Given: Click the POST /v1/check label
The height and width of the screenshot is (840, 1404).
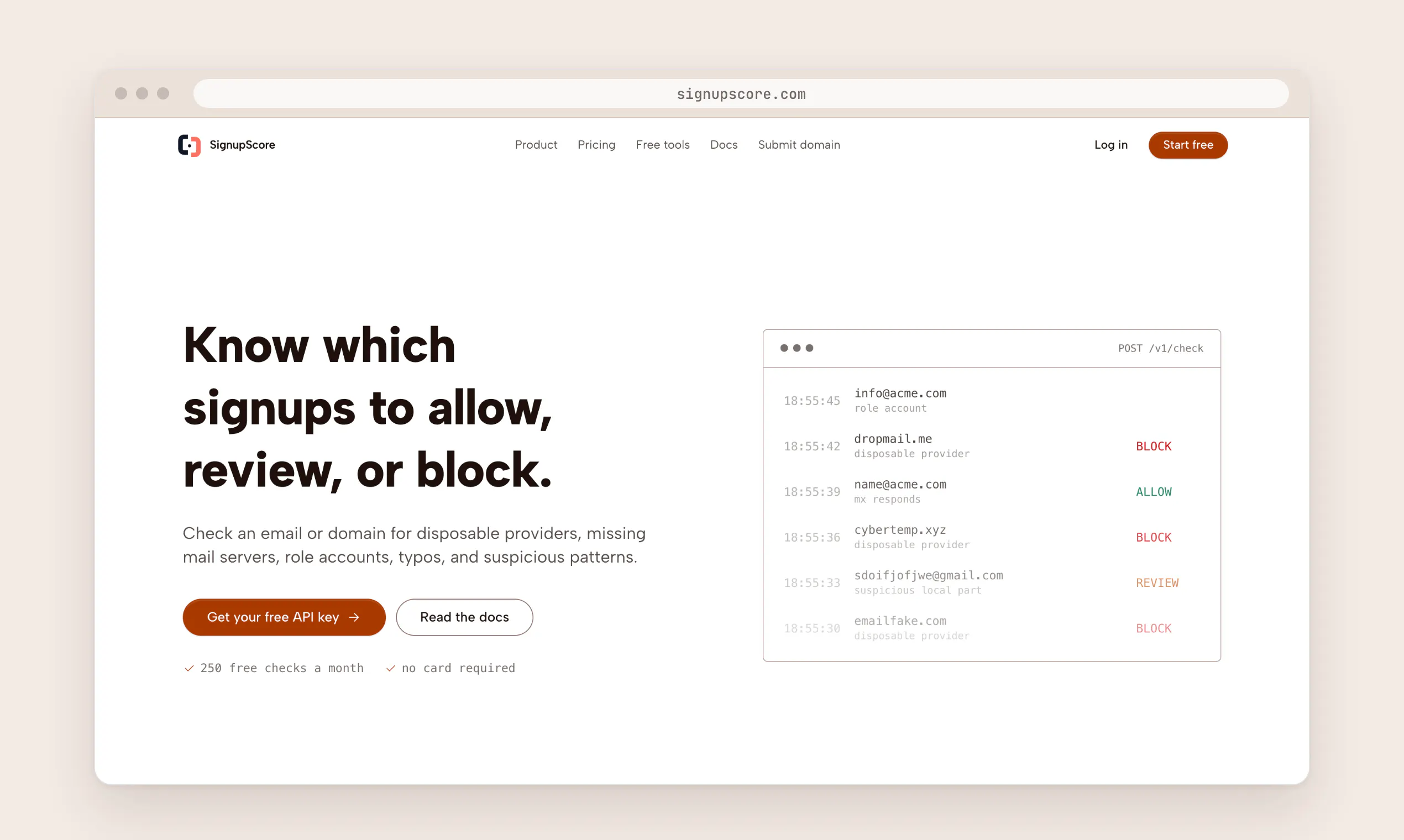Looking at the screenshot, I should point(1161,348).
